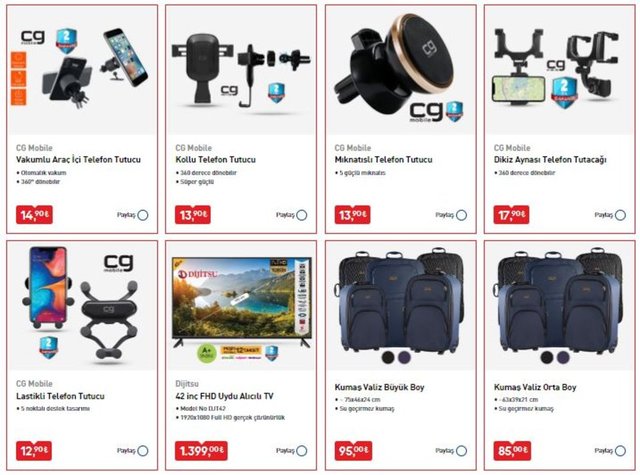
Task: Check the Paylaş circle for Mıknatıslı Telefon Tutucu
Action: tap(461, 215)
